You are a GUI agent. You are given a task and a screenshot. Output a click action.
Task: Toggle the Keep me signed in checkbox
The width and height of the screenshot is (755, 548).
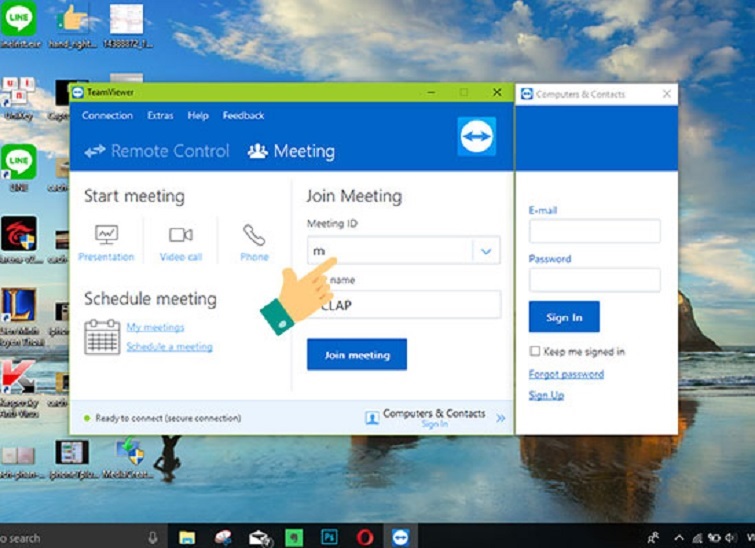534,351
